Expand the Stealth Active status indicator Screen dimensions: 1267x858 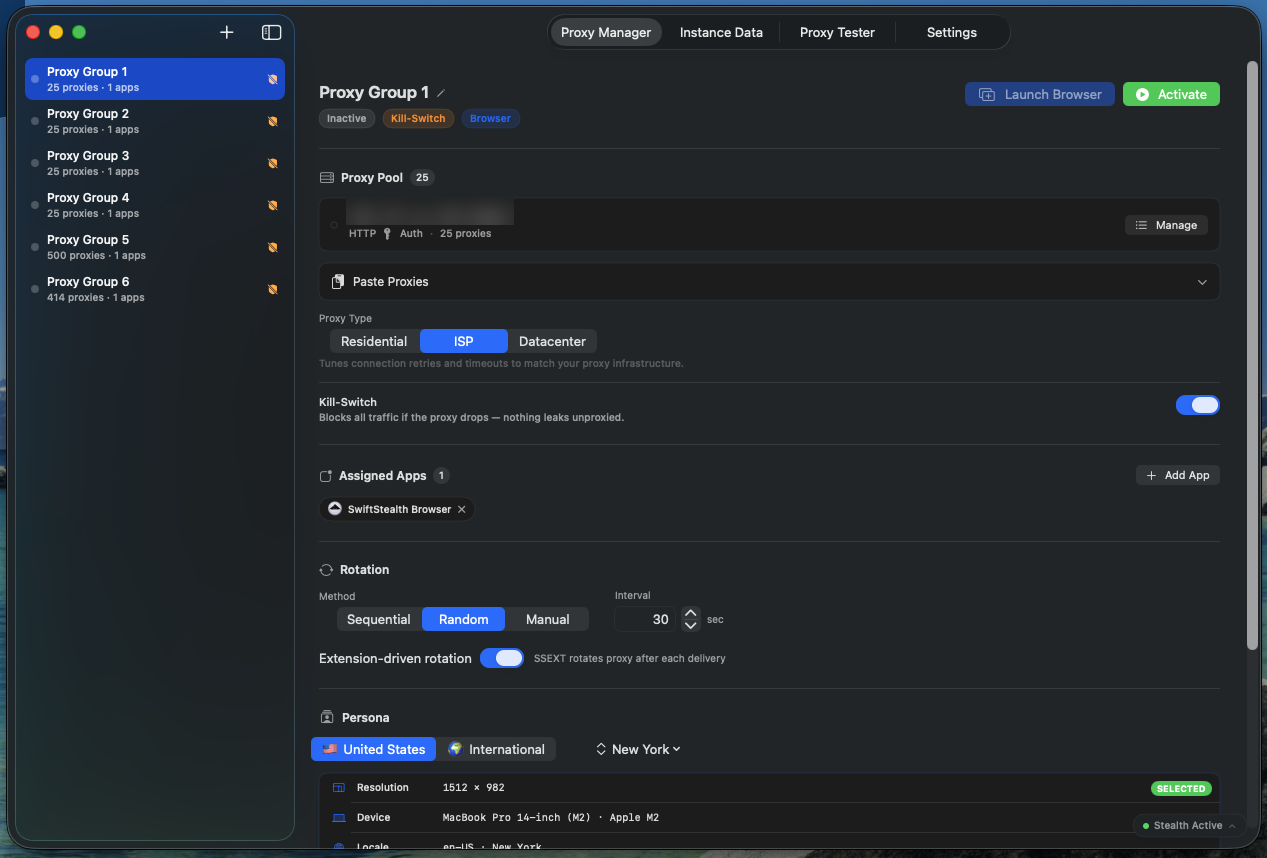point(1189,826)
